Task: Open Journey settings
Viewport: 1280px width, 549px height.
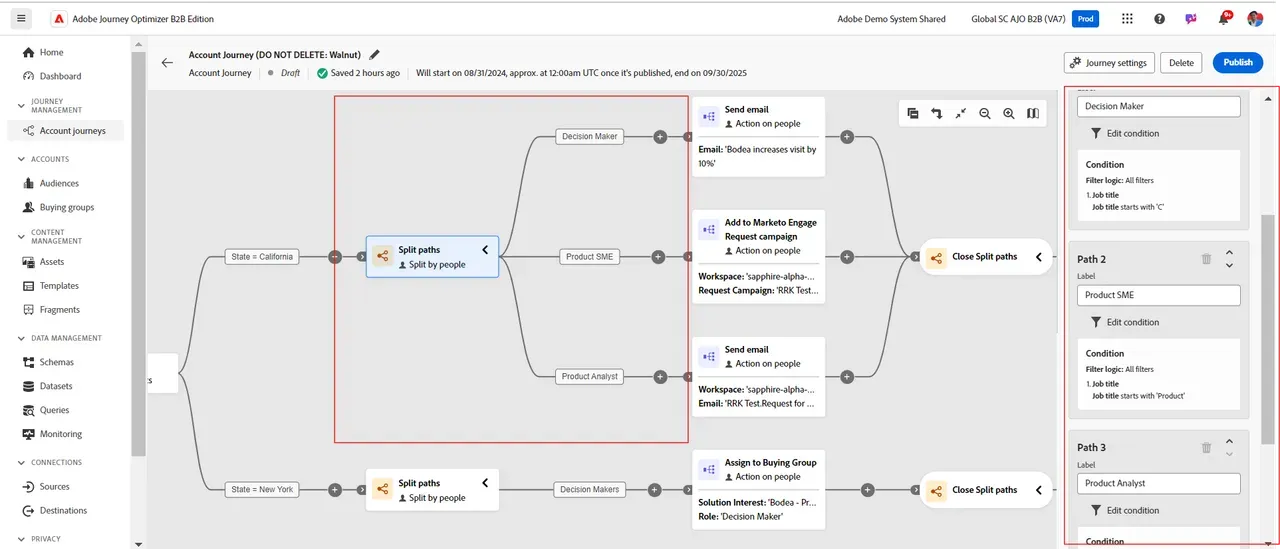Action: pyautogui.click(x=1109, y=62)
